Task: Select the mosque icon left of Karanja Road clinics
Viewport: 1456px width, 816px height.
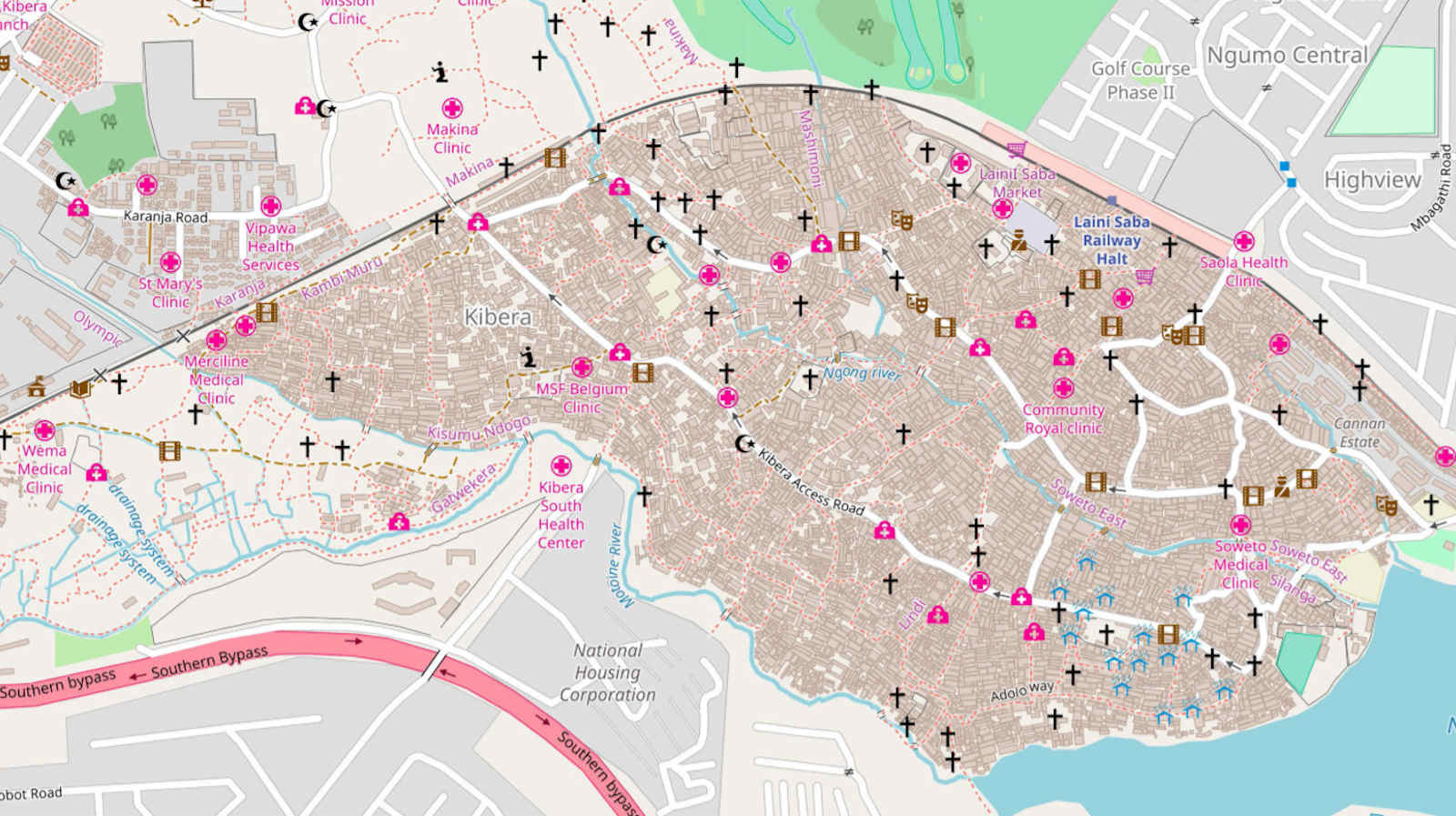Action: click(65, 181)
